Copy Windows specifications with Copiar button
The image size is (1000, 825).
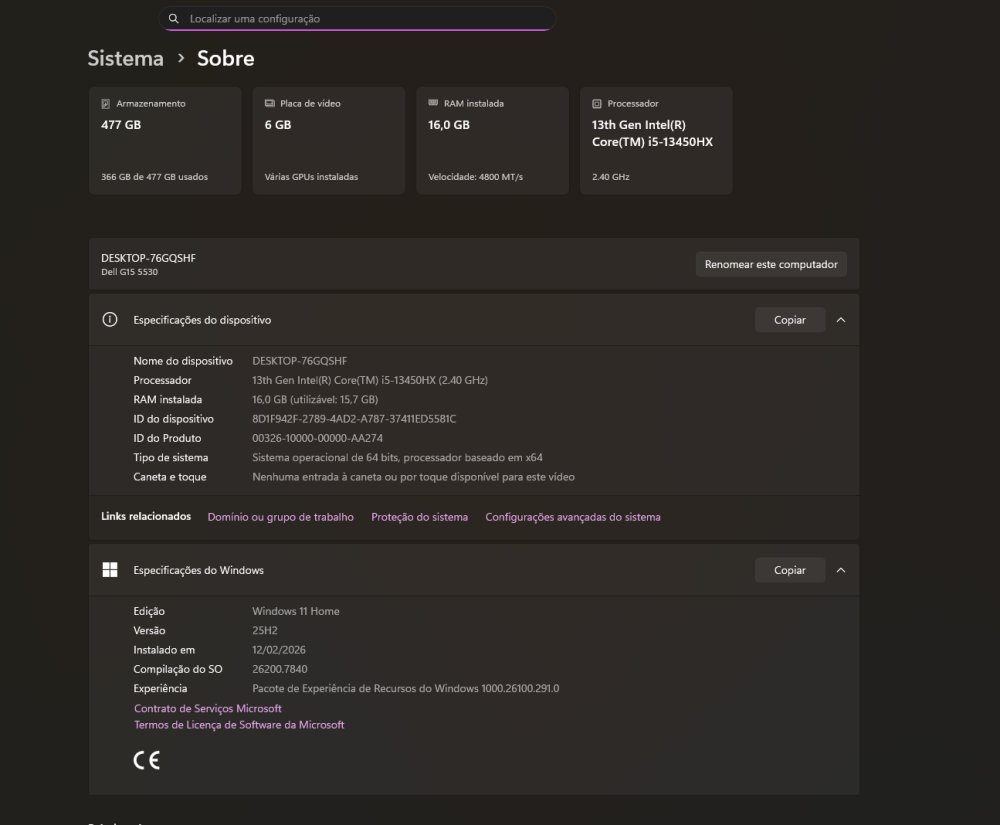(x=789, y=570)
